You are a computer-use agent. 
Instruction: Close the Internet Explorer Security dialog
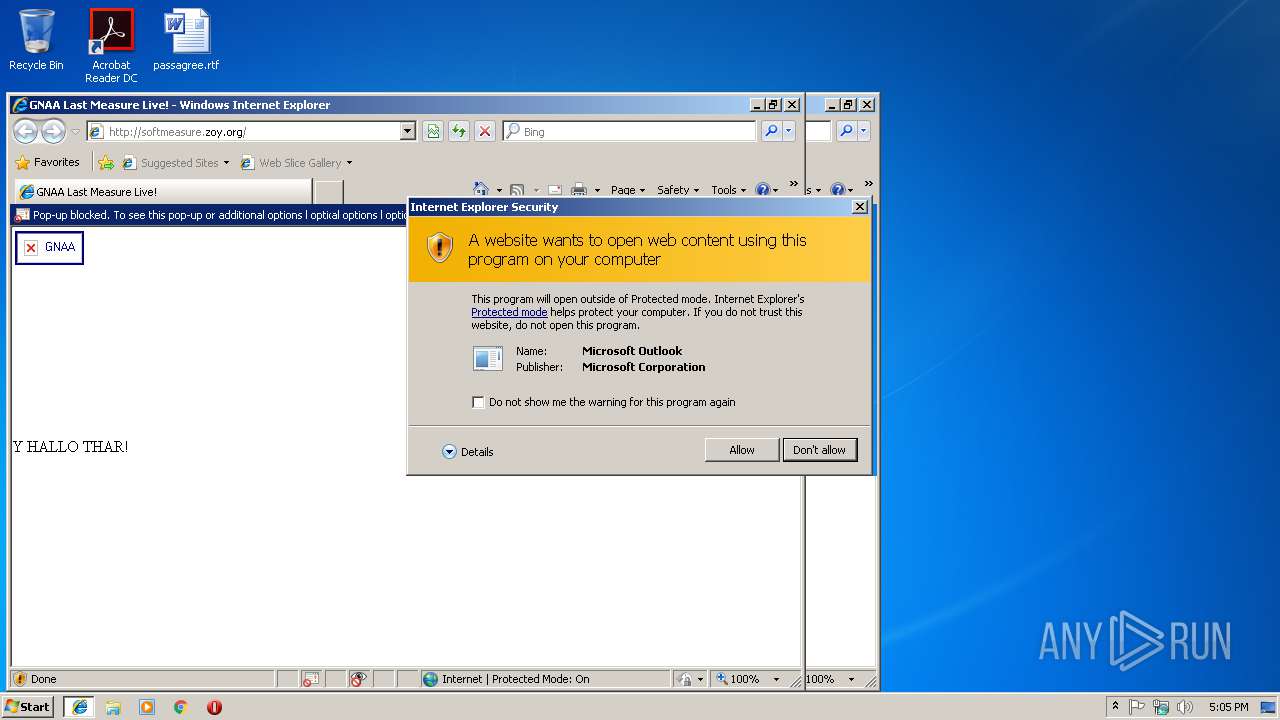click(859, 207)
